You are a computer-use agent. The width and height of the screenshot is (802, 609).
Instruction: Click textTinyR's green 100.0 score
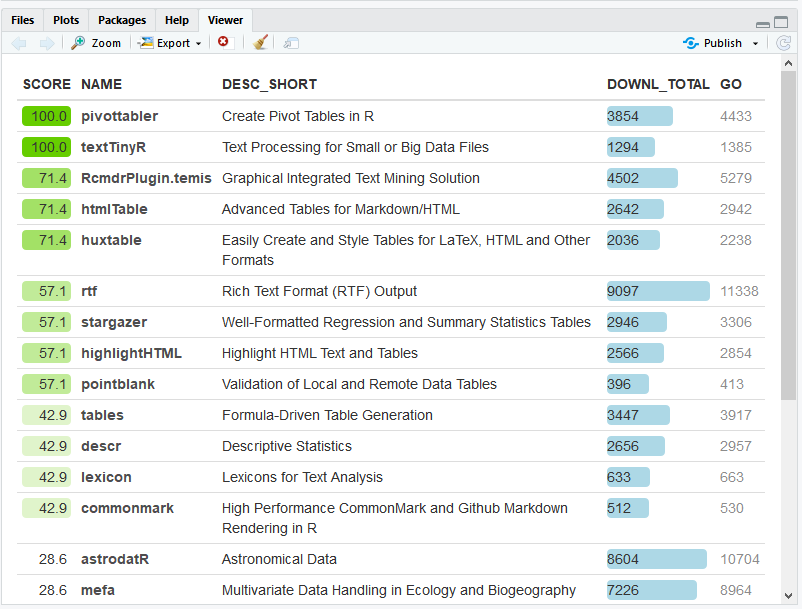click(47, 147)
